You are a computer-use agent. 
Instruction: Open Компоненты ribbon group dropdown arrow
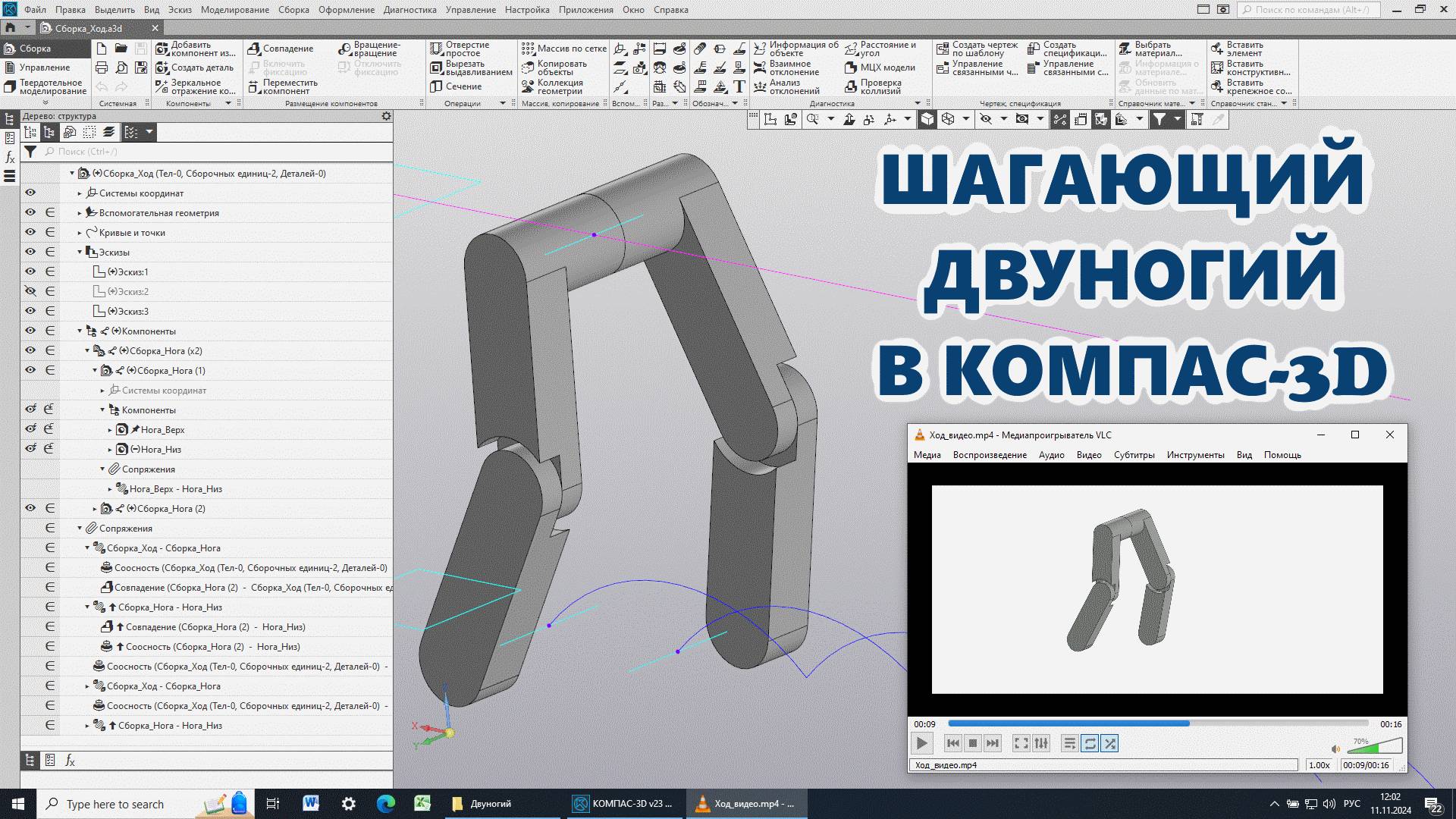click(x=228, y=103)
